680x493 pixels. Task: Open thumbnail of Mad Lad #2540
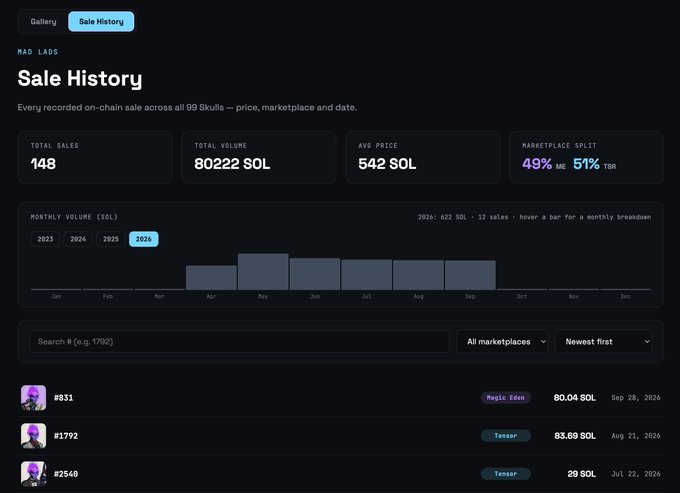(x=33, y=474)
